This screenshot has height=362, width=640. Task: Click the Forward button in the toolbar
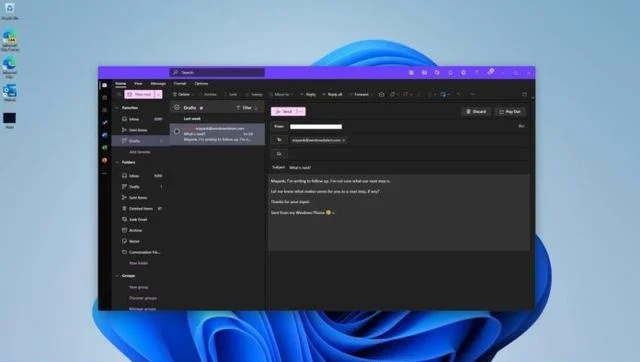coord(358,94)
